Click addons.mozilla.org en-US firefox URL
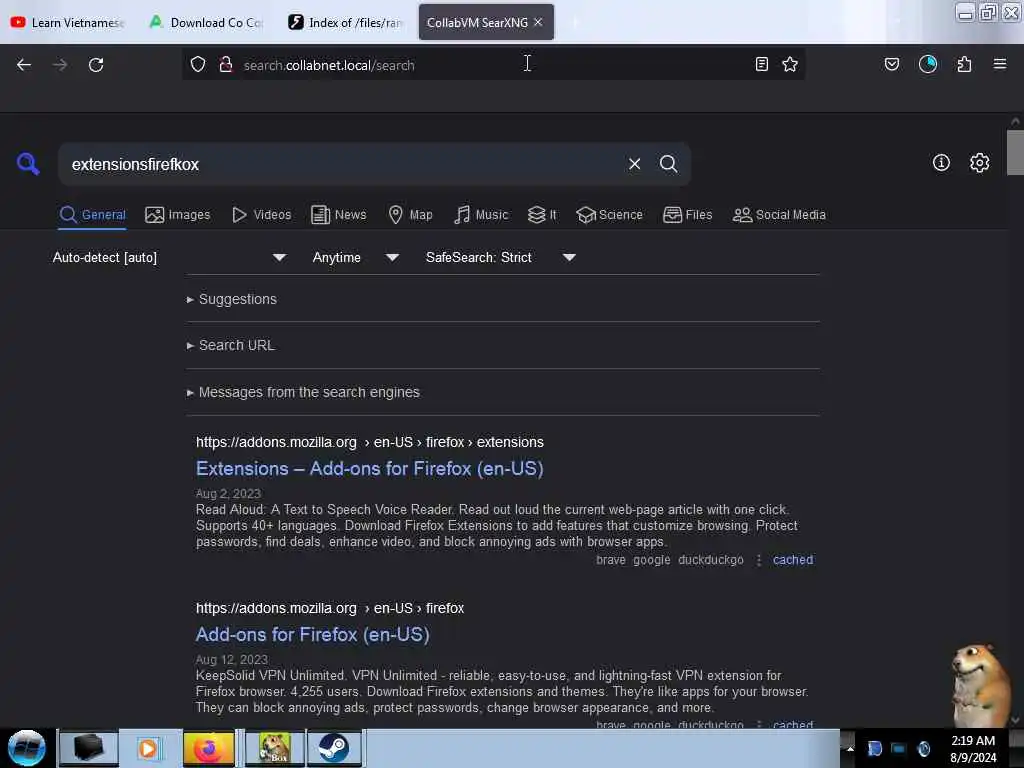The height and width of the screenshot is (768, 1024). [x=330, y=608]
